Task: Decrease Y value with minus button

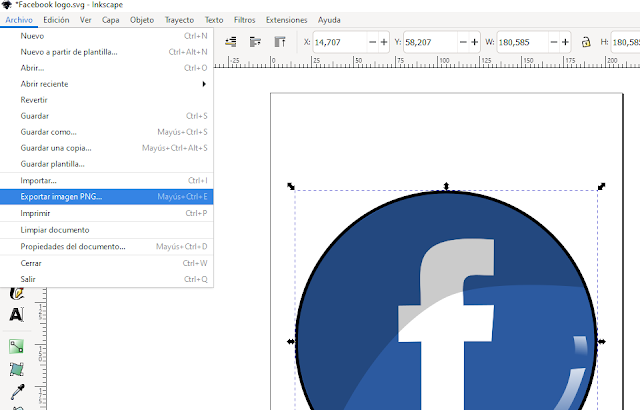Action: [463, 42]
